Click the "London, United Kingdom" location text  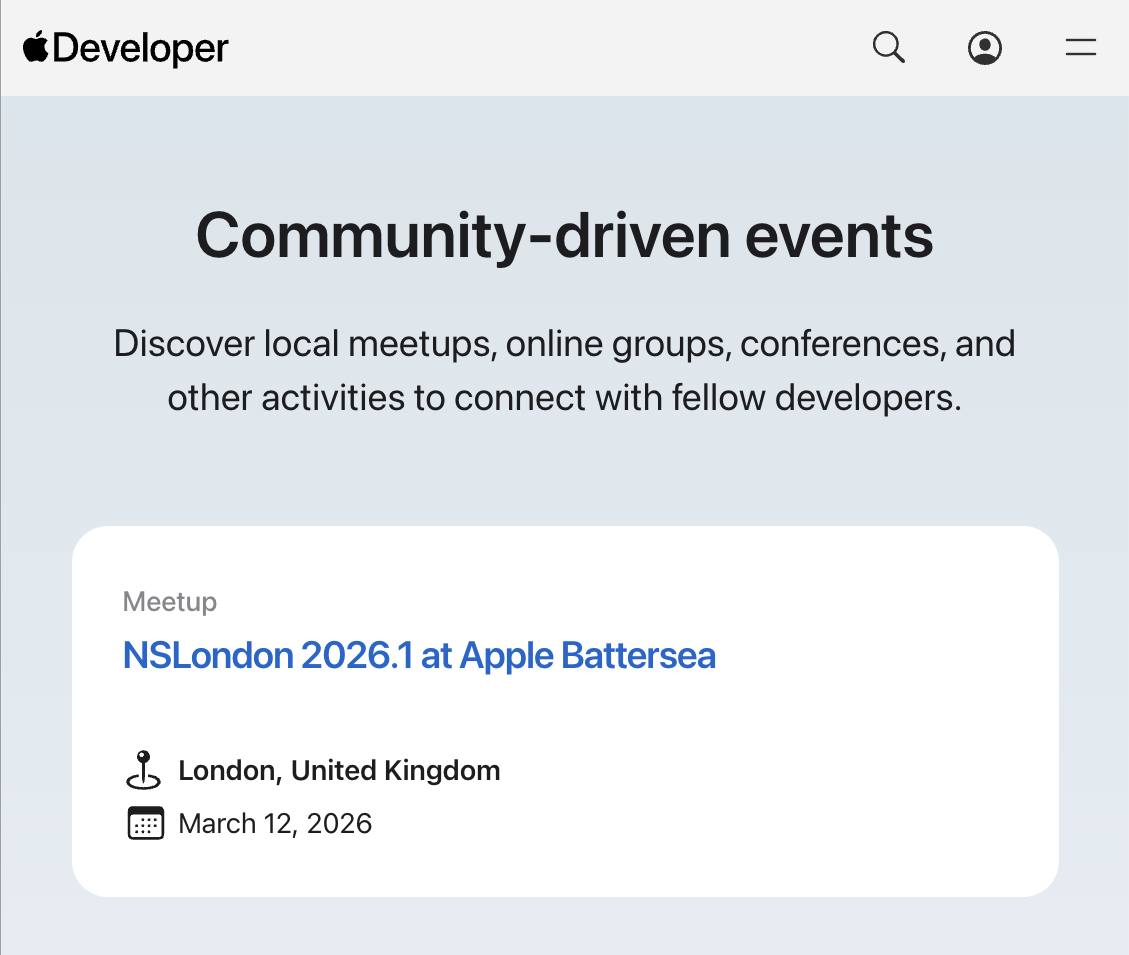(339, 771)
